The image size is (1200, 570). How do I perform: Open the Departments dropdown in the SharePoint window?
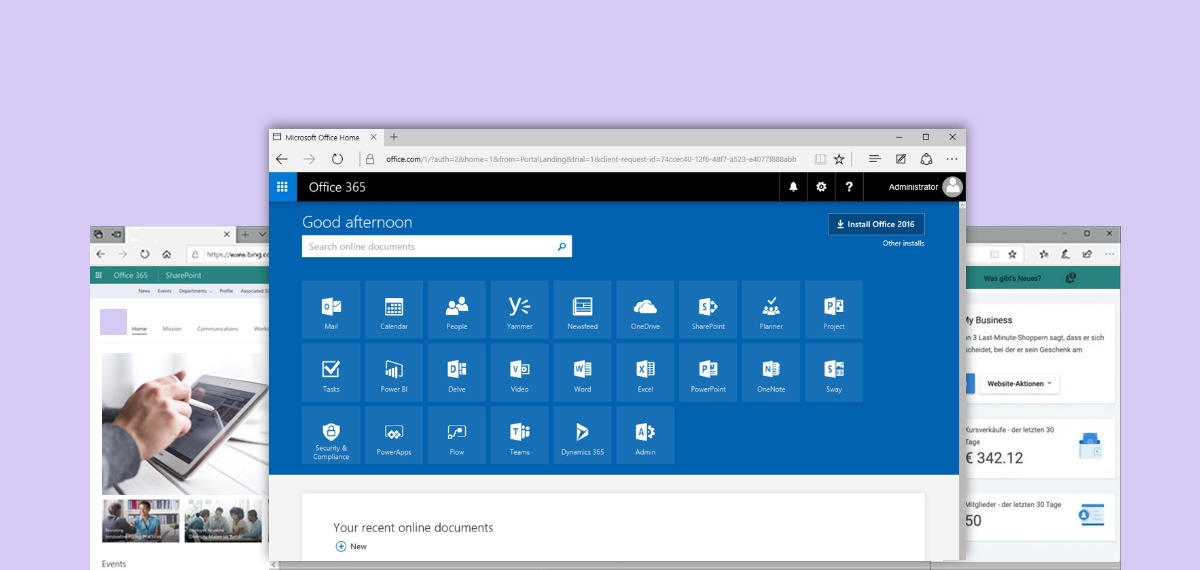(x=195, y=291)
